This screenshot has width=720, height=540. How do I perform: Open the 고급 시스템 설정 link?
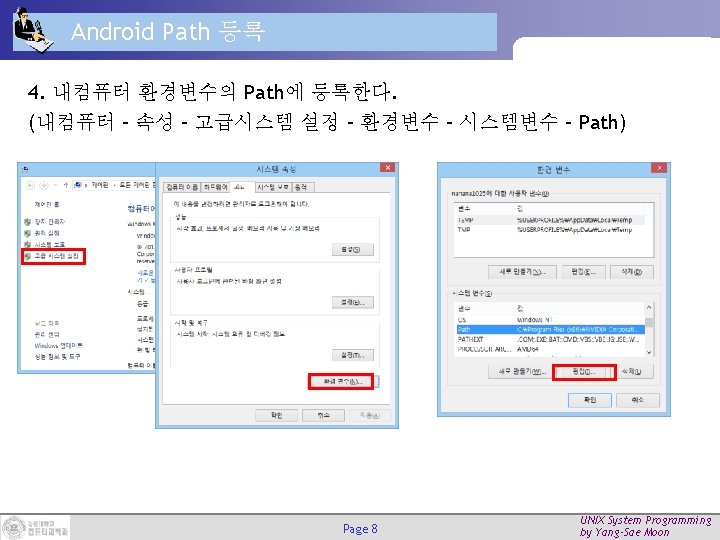click(x=56, y=256)
